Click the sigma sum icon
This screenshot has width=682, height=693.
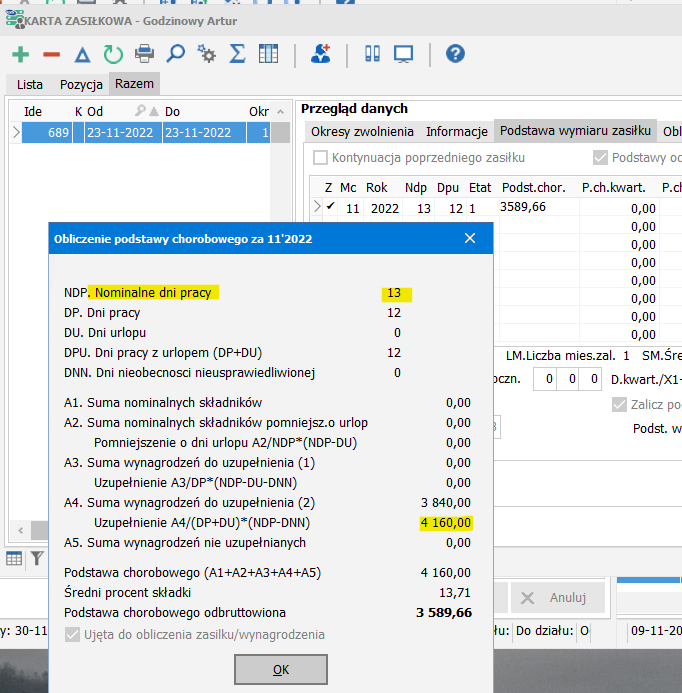coord(237,54)
